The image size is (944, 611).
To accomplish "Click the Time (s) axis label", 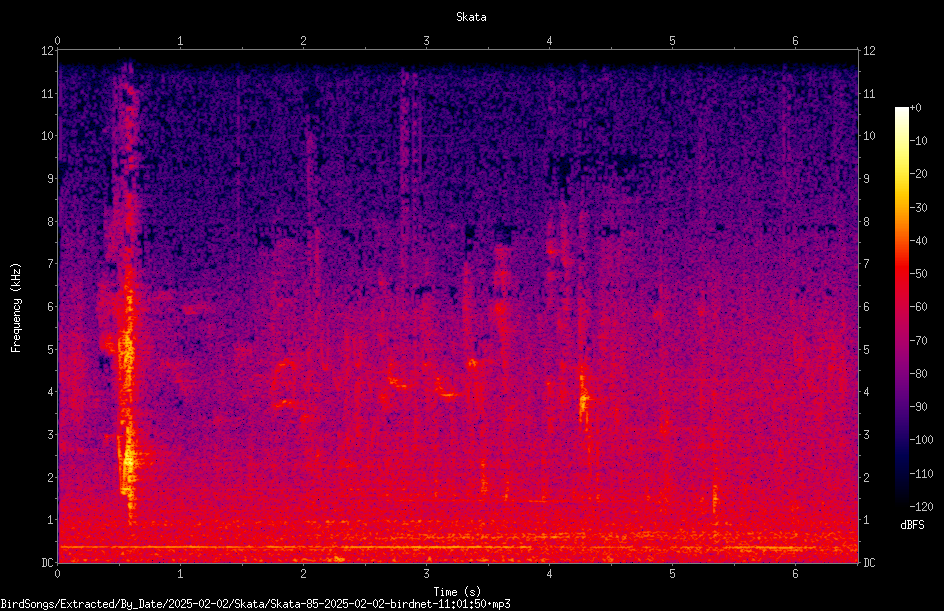I will [457, 591].
